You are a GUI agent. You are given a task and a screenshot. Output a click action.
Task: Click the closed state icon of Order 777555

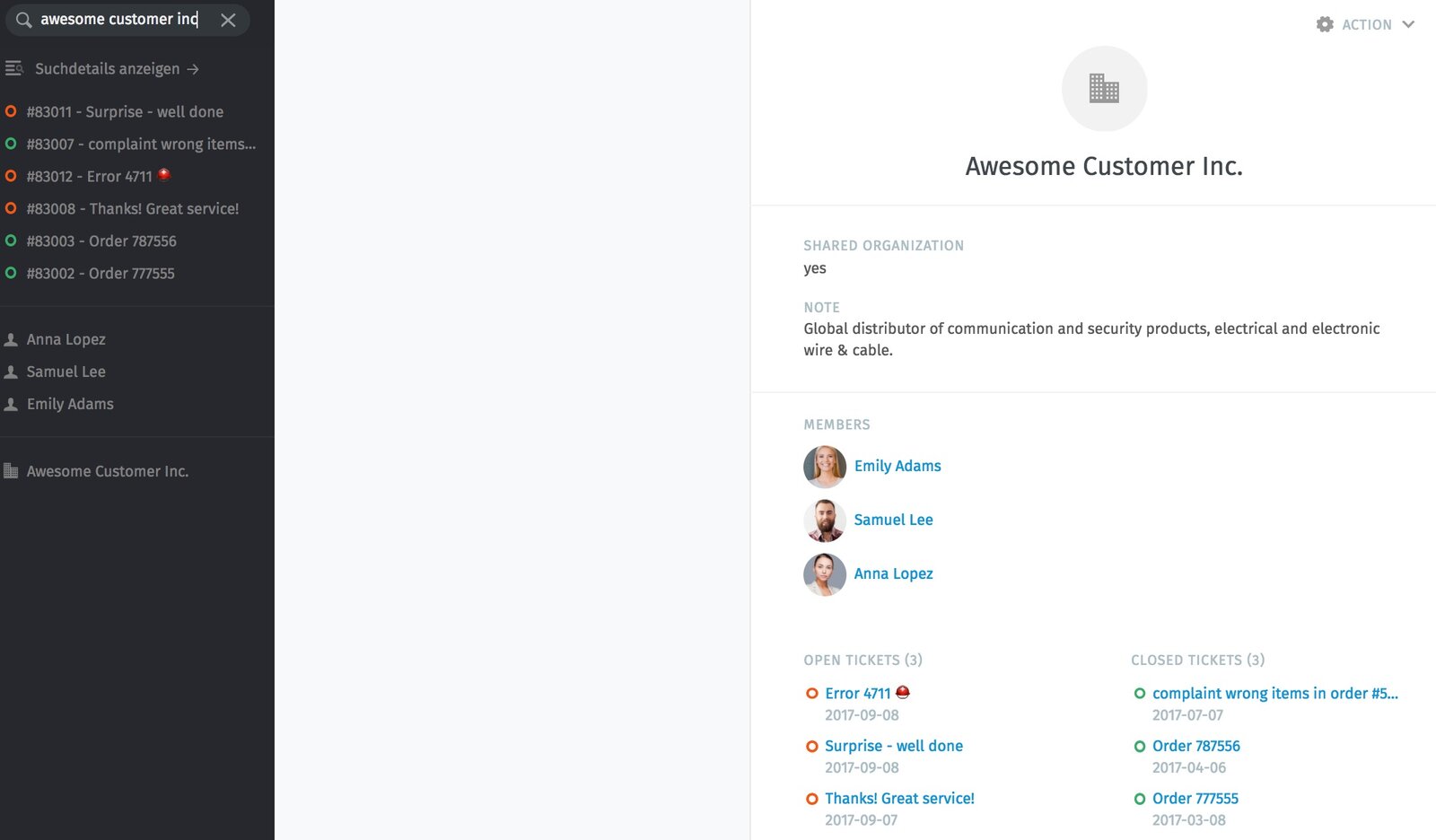tap(1139, 798)
